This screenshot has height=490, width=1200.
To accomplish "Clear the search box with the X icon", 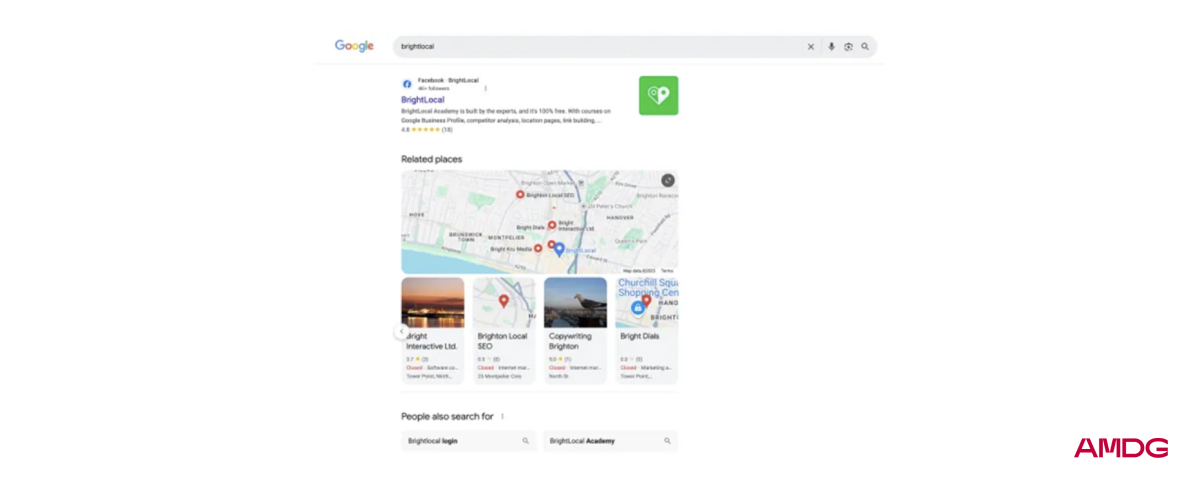I will click(811, 46).
